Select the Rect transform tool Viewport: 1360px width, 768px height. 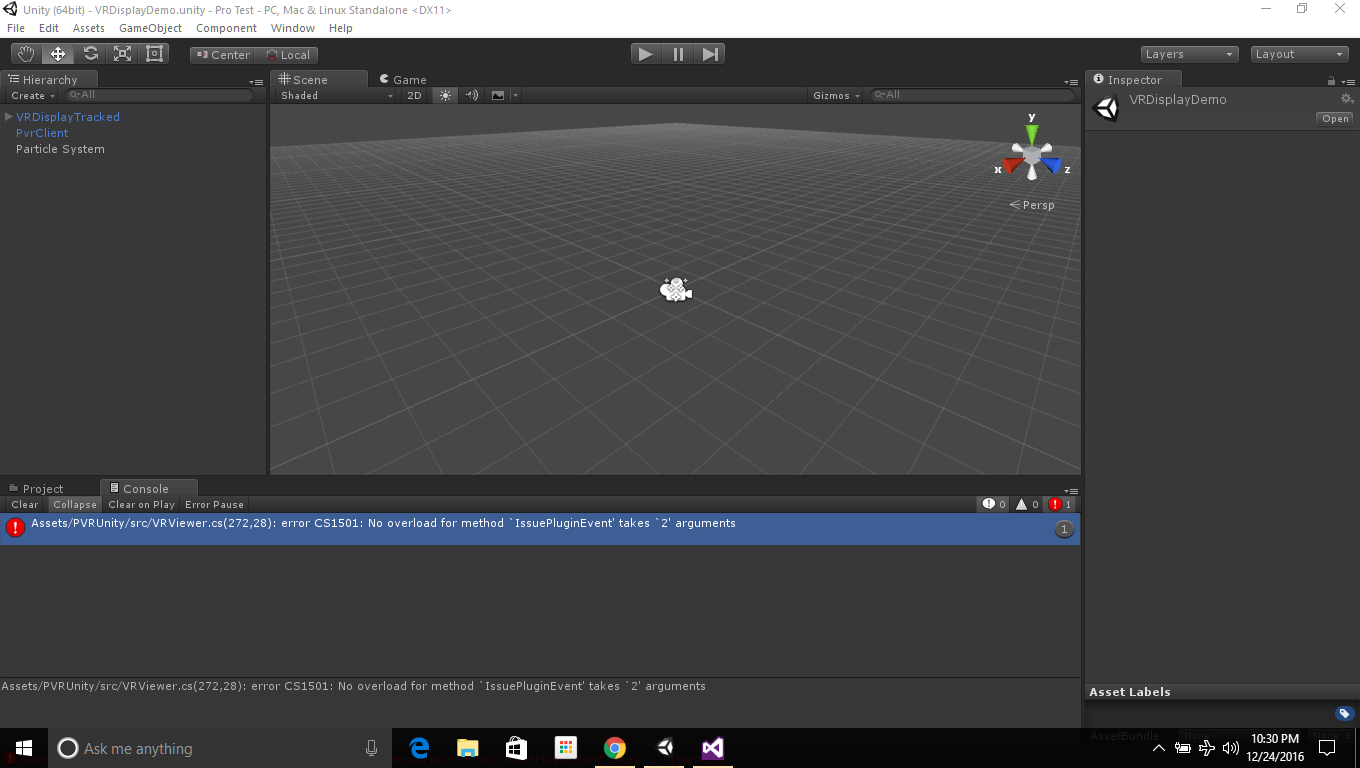tap(155, 54)
